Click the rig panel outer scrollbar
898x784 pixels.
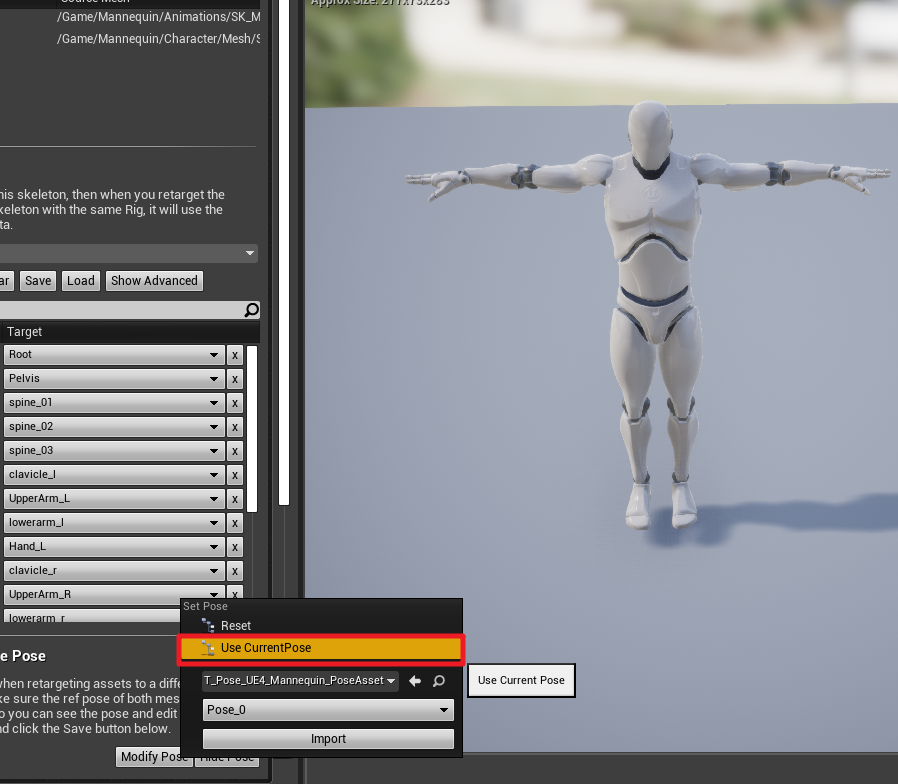[284, 252]
